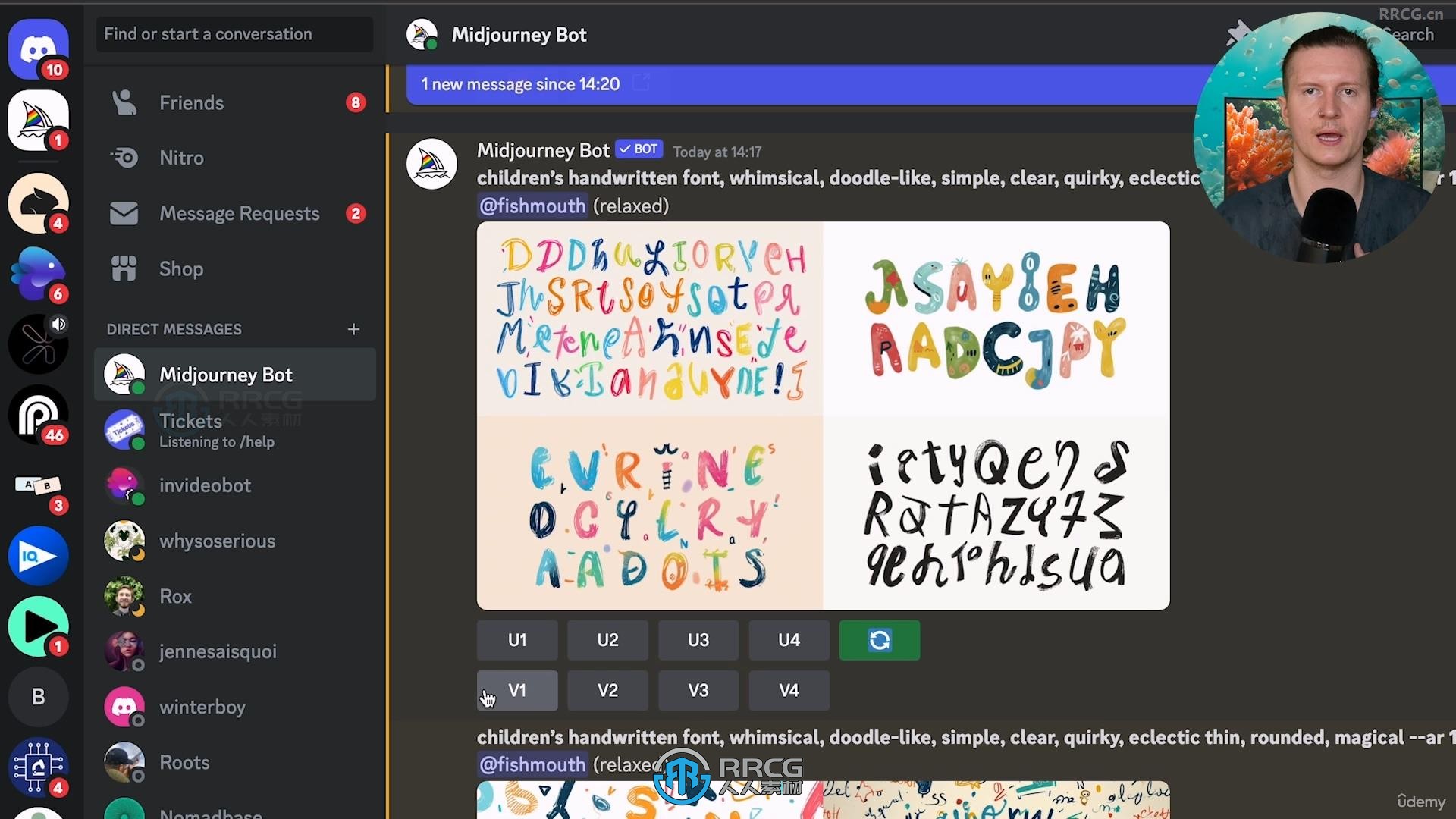Screen dimensions: 1456x819
Task: Click the Nitro icon in sidebar
Action: [124, 158]
